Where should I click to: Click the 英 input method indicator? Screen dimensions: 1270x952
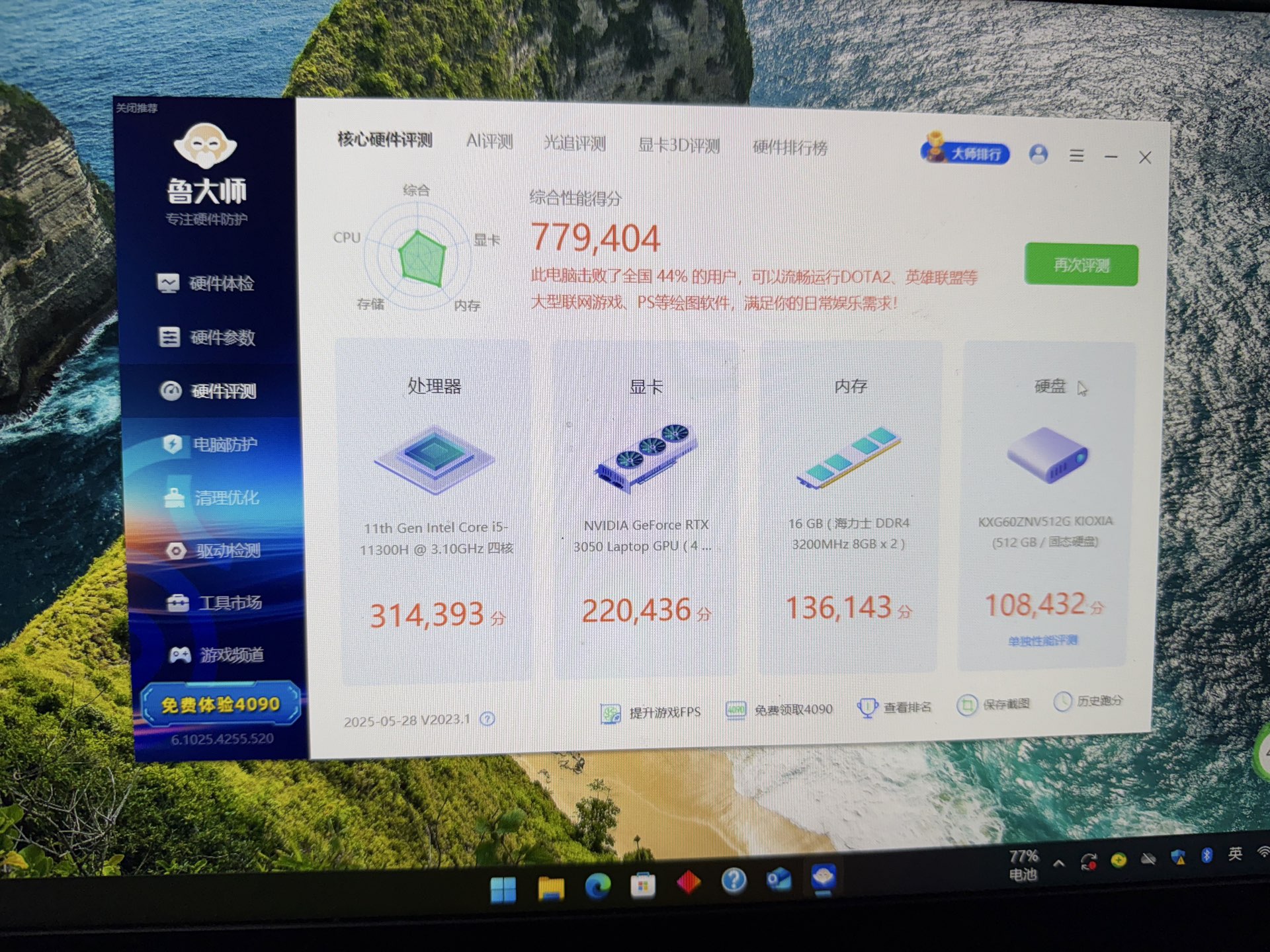pos(1235,854)
